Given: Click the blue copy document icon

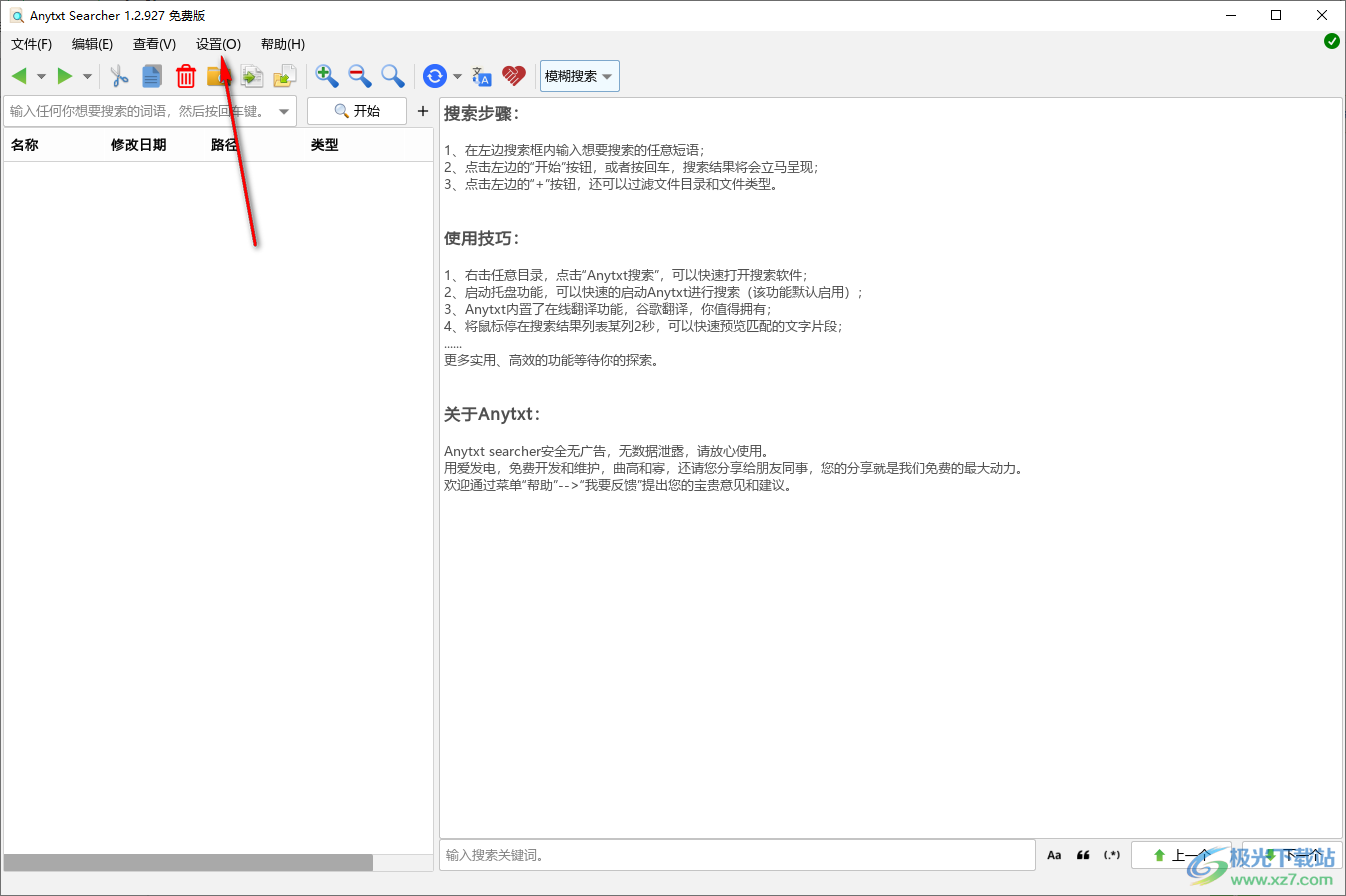Looking at the screenshot, I should pyautogui.click(x=152, y=76).
